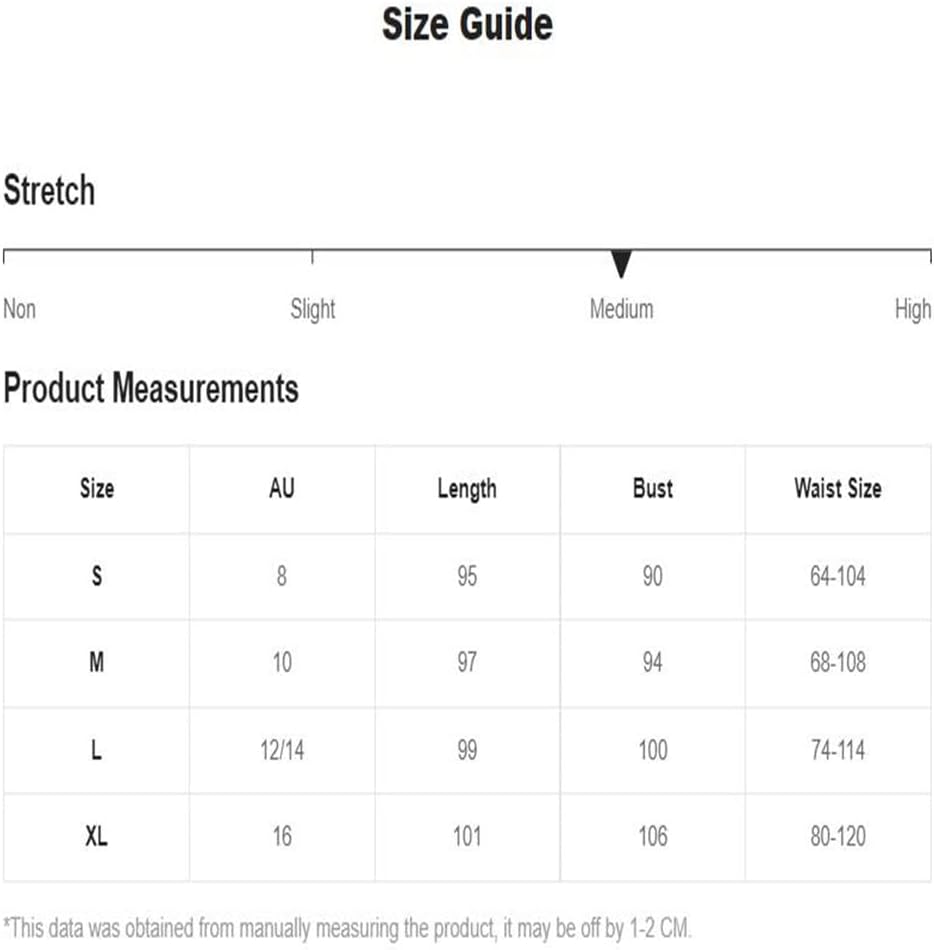Image resolution: width=934 pixels, height=950 pixels.
Task: Select the Slight stretch label
Action: point(313,310)
